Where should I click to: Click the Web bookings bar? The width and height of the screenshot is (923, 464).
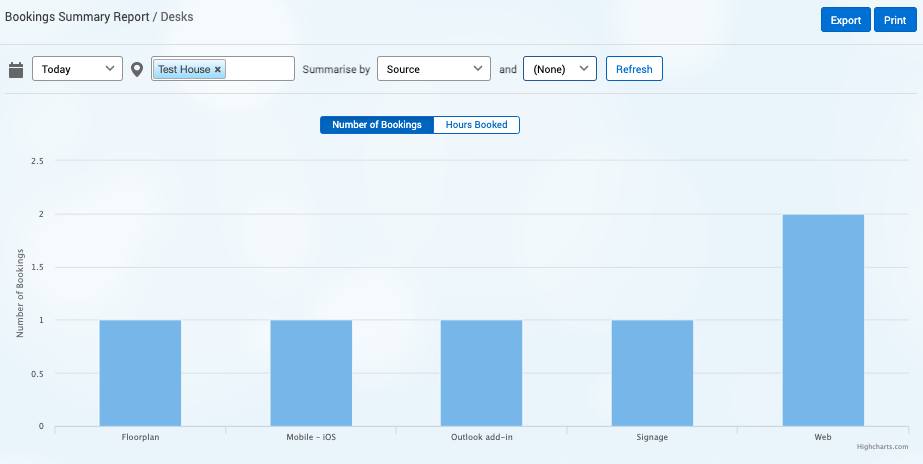pos(823,320)
